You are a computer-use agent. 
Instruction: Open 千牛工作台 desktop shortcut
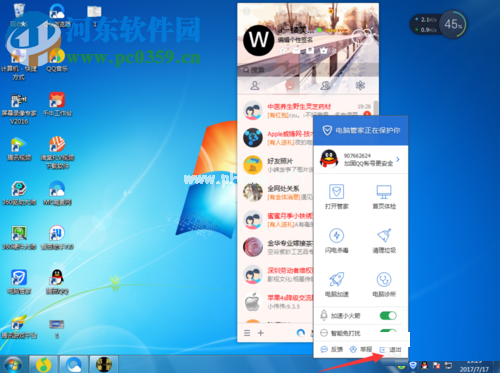(x=57, y=104)
